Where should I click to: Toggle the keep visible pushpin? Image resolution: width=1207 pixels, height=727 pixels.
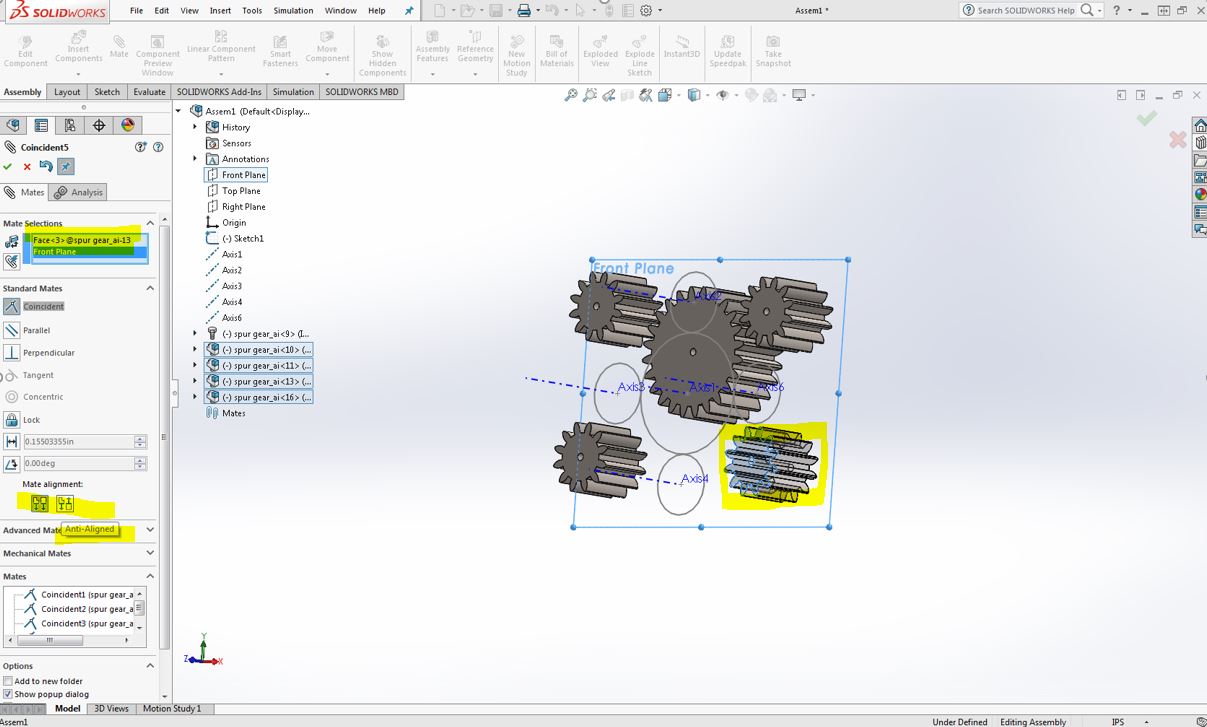point(65,167)
